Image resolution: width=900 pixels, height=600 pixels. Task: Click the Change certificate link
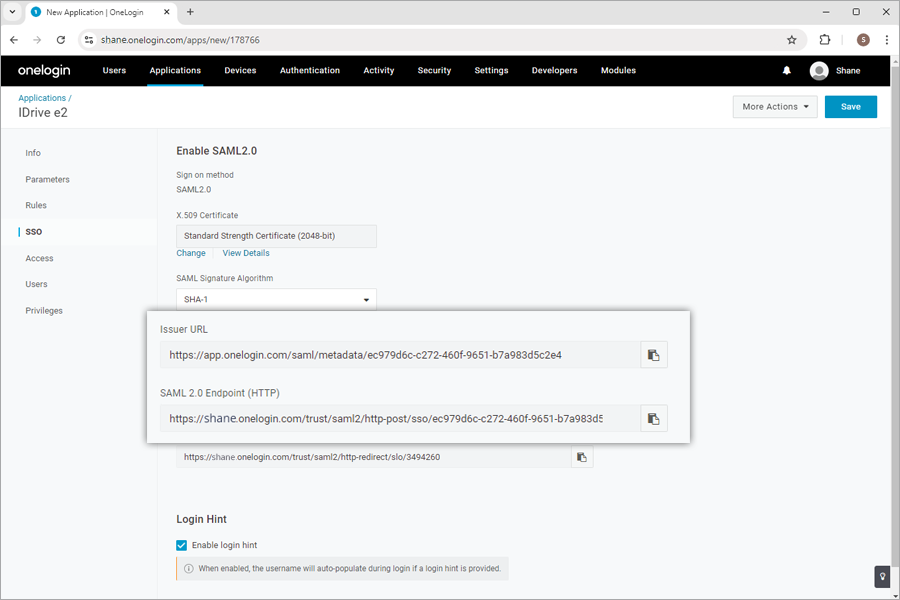coord(191,253)
